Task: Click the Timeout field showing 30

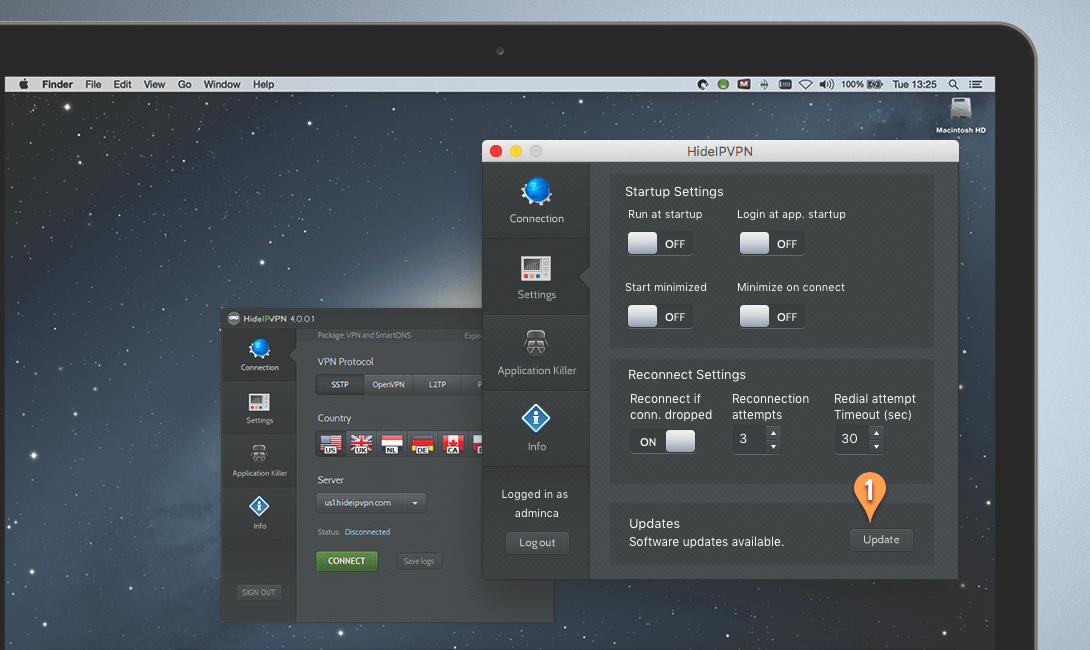Action: pos(851,439)
